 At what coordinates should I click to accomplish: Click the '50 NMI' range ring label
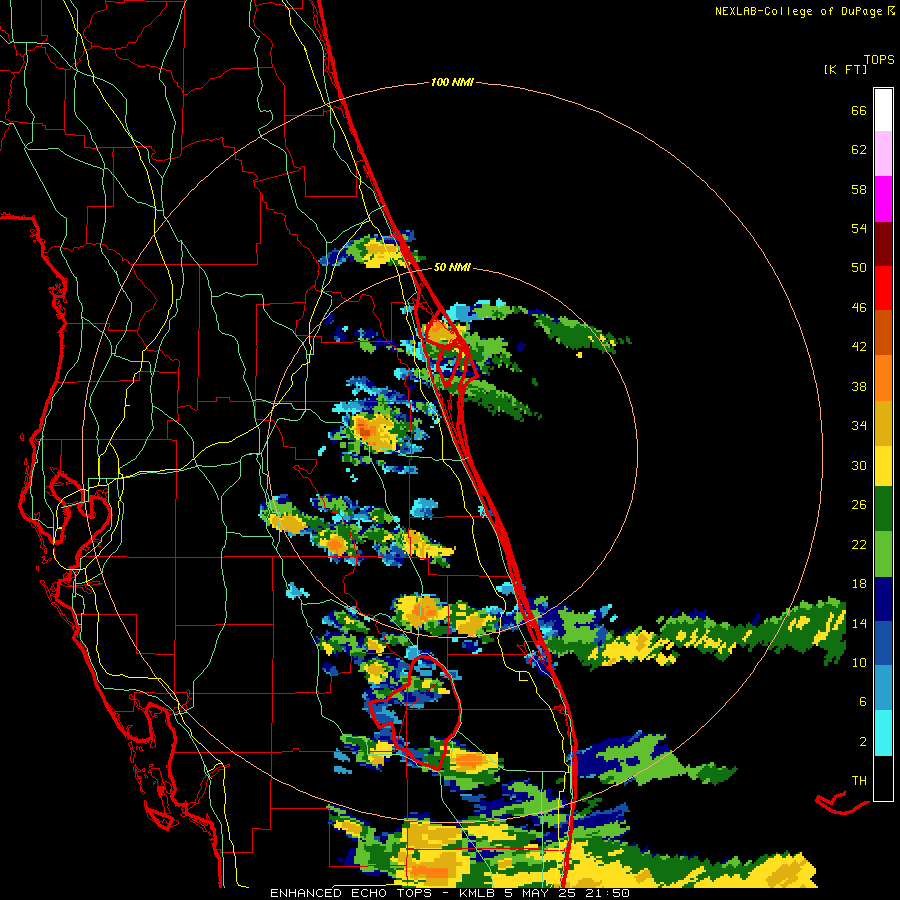[452, 267]
